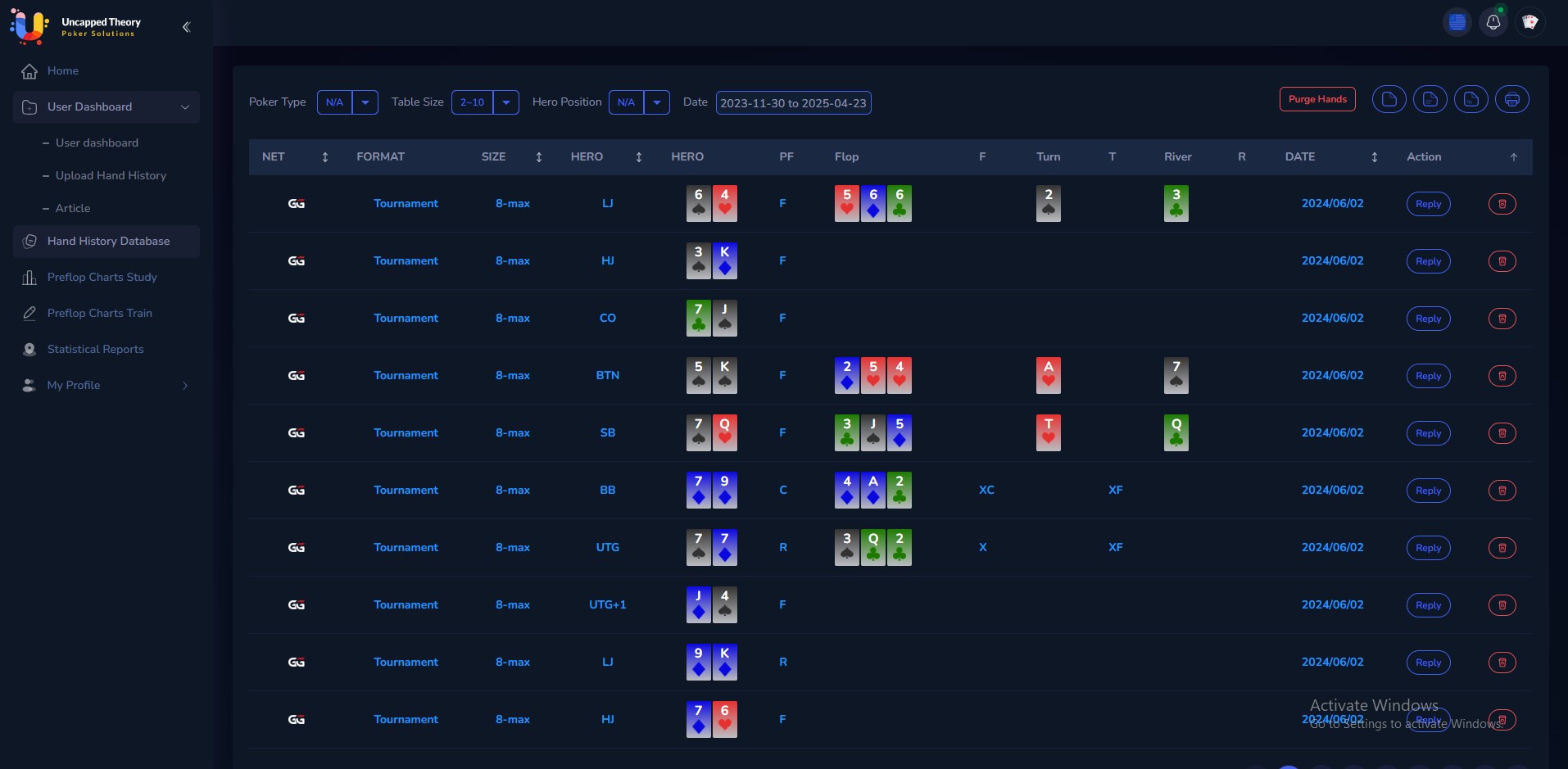Sort the table by SIZE column arrows

point(539,157)
